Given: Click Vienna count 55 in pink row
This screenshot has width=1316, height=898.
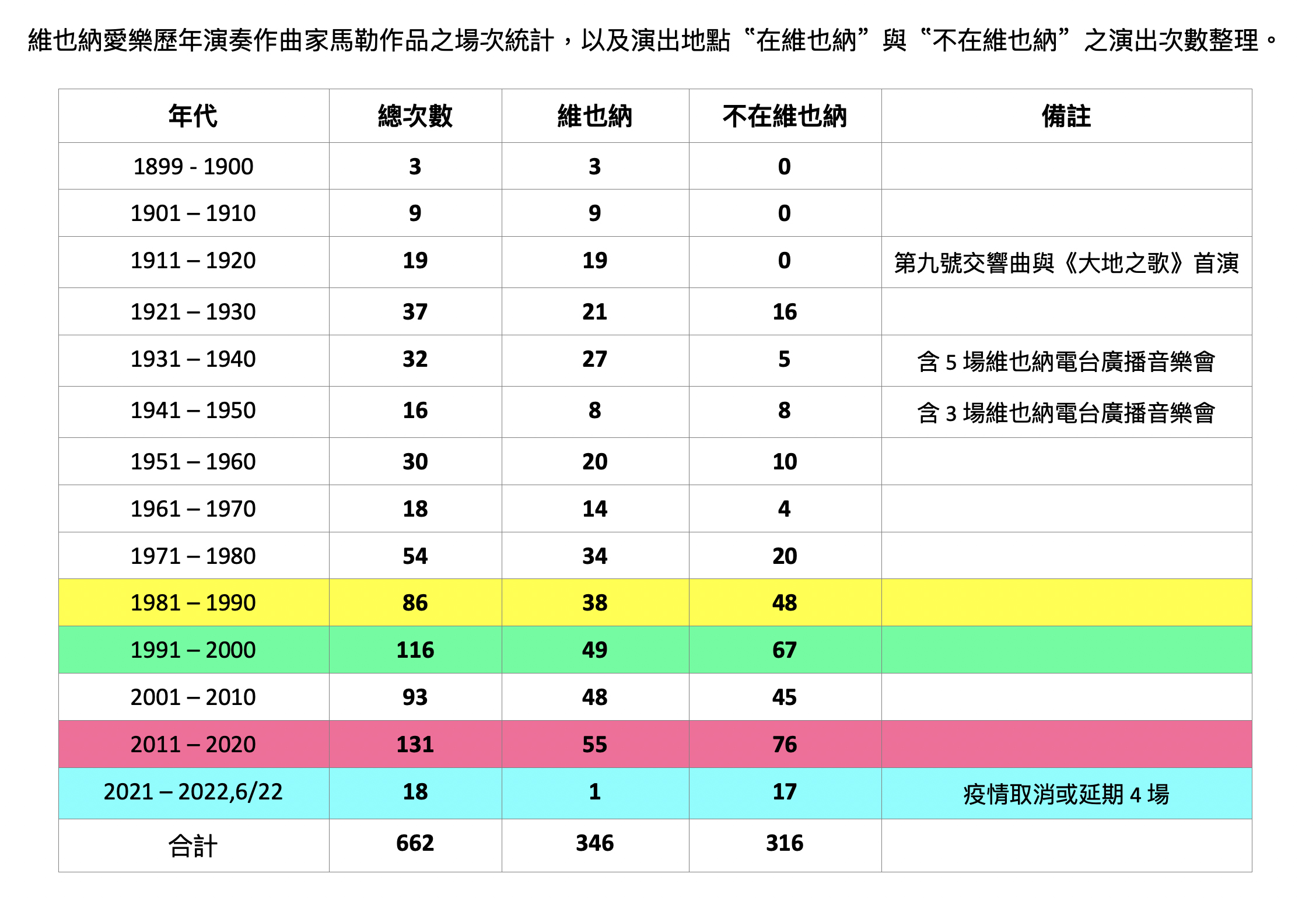Looking at the screenshot, I should pyautogui.click(x=595, y=744).
